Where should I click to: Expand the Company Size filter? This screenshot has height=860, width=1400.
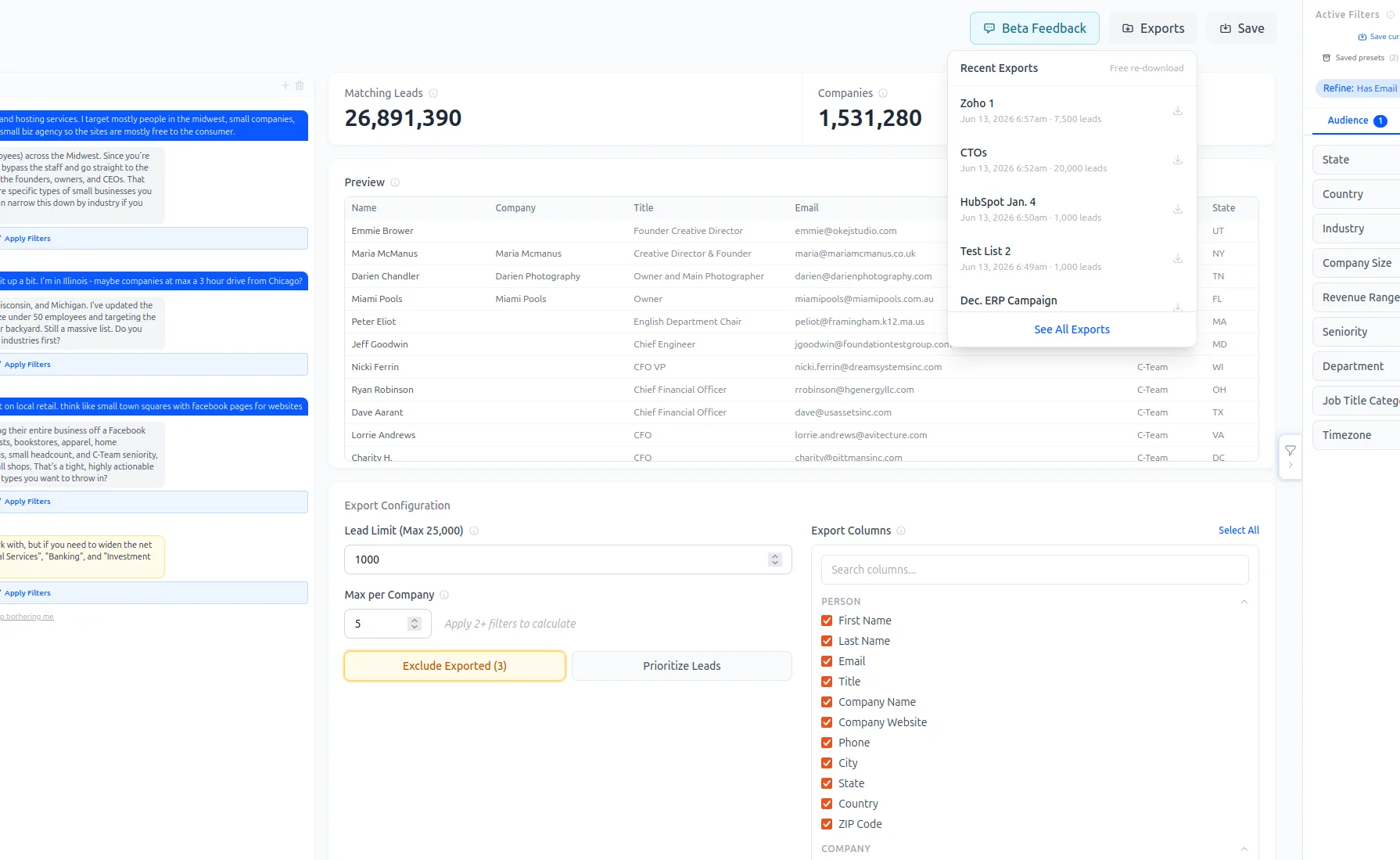coord(1356,263)
